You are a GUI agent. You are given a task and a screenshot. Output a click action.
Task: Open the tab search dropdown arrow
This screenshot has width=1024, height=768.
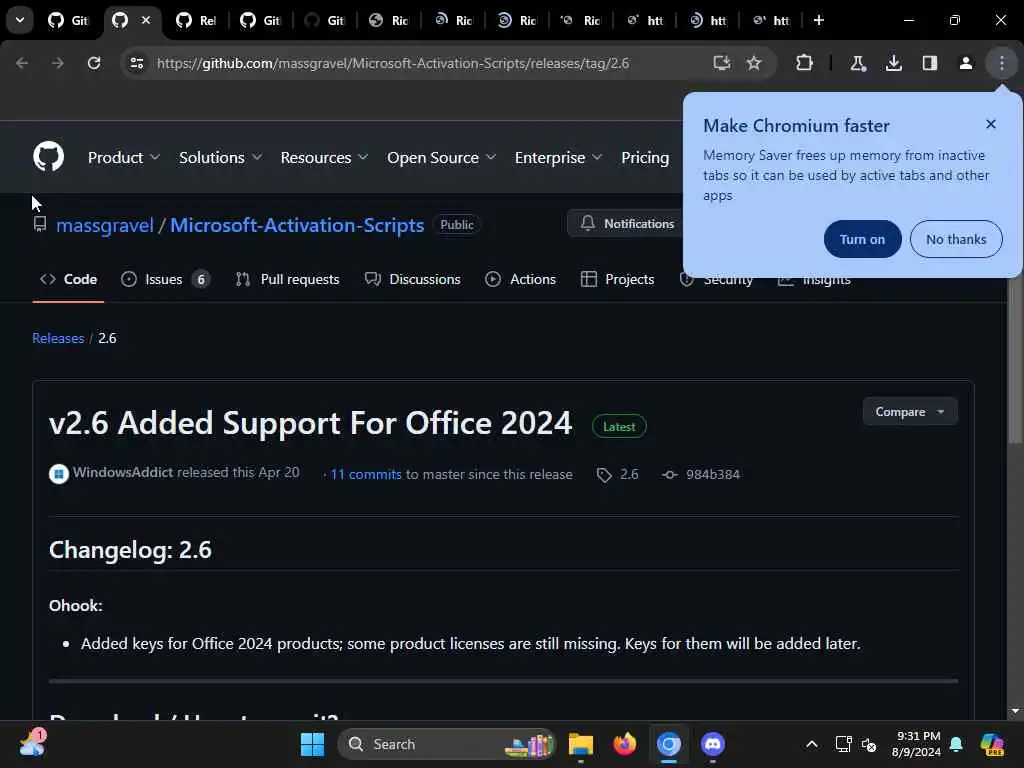tap(20, 20)
